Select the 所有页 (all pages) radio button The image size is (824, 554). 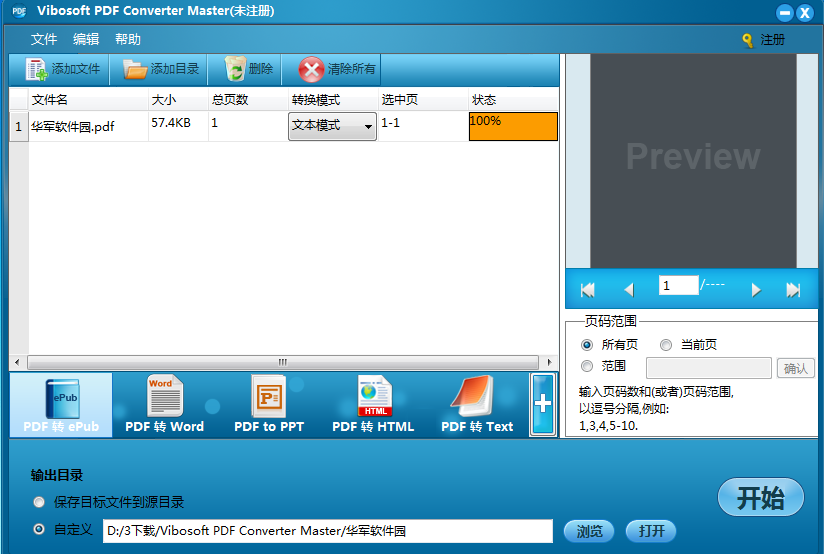click(587, 345)
